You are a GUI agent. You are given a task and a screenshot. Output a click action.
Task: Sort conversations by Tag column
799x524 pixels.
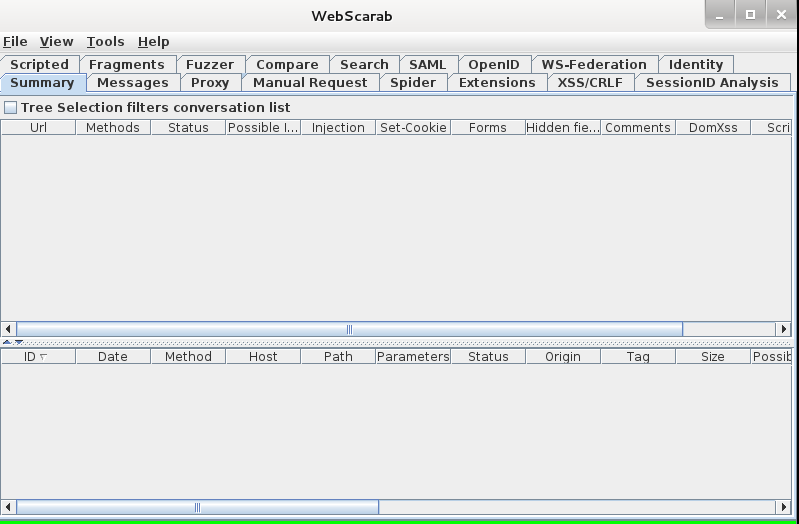coord(638,356)
